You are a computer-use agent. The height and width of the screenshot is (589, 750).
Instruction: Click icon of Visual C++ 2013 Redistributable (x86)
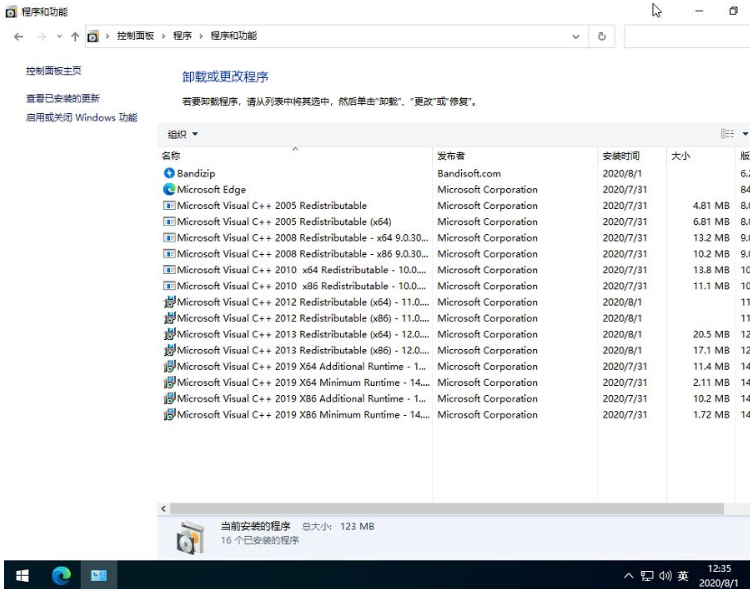(x=169, y=350)
